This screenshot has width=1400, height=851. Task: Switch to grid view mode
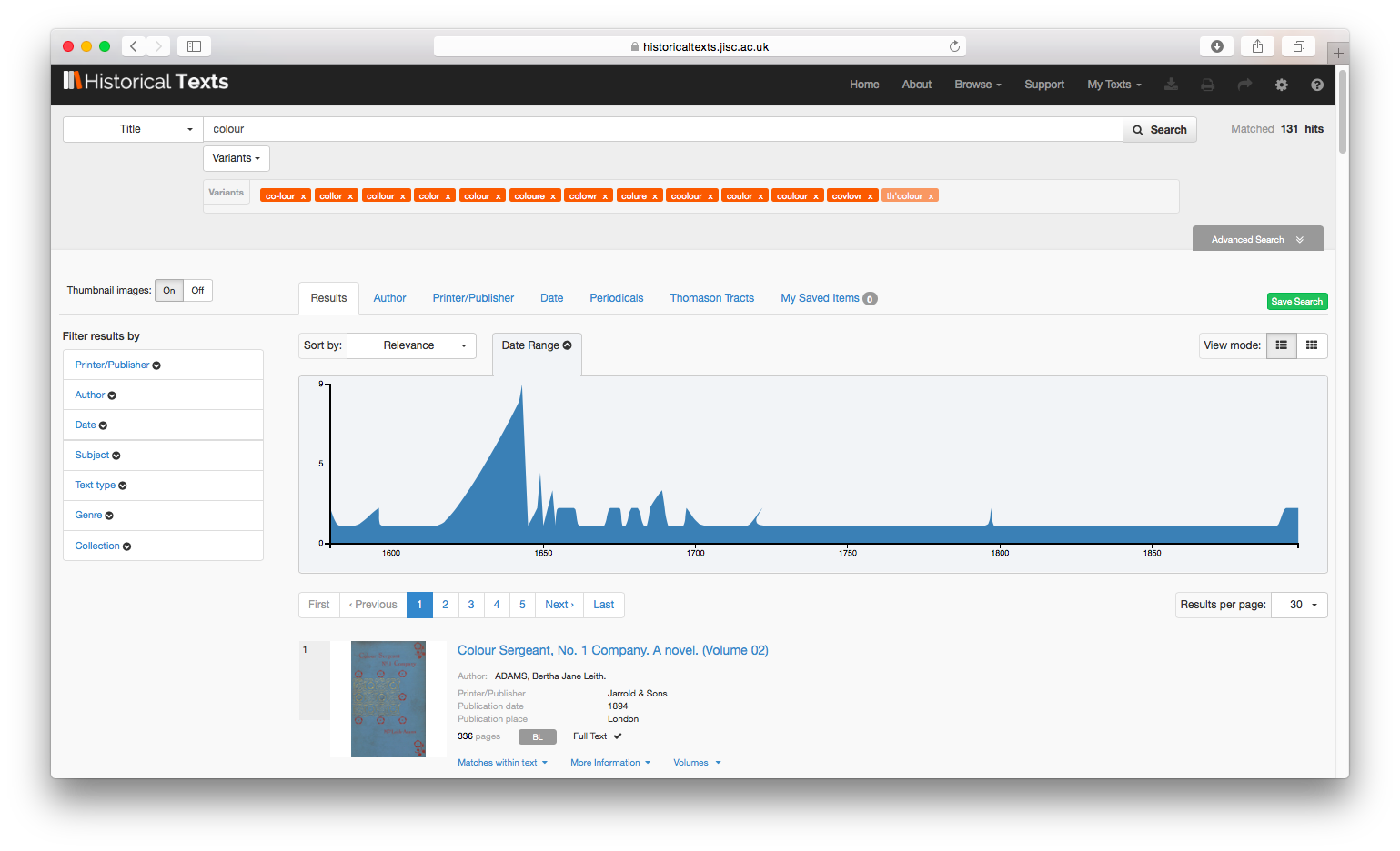click(x=1312, y=345)
